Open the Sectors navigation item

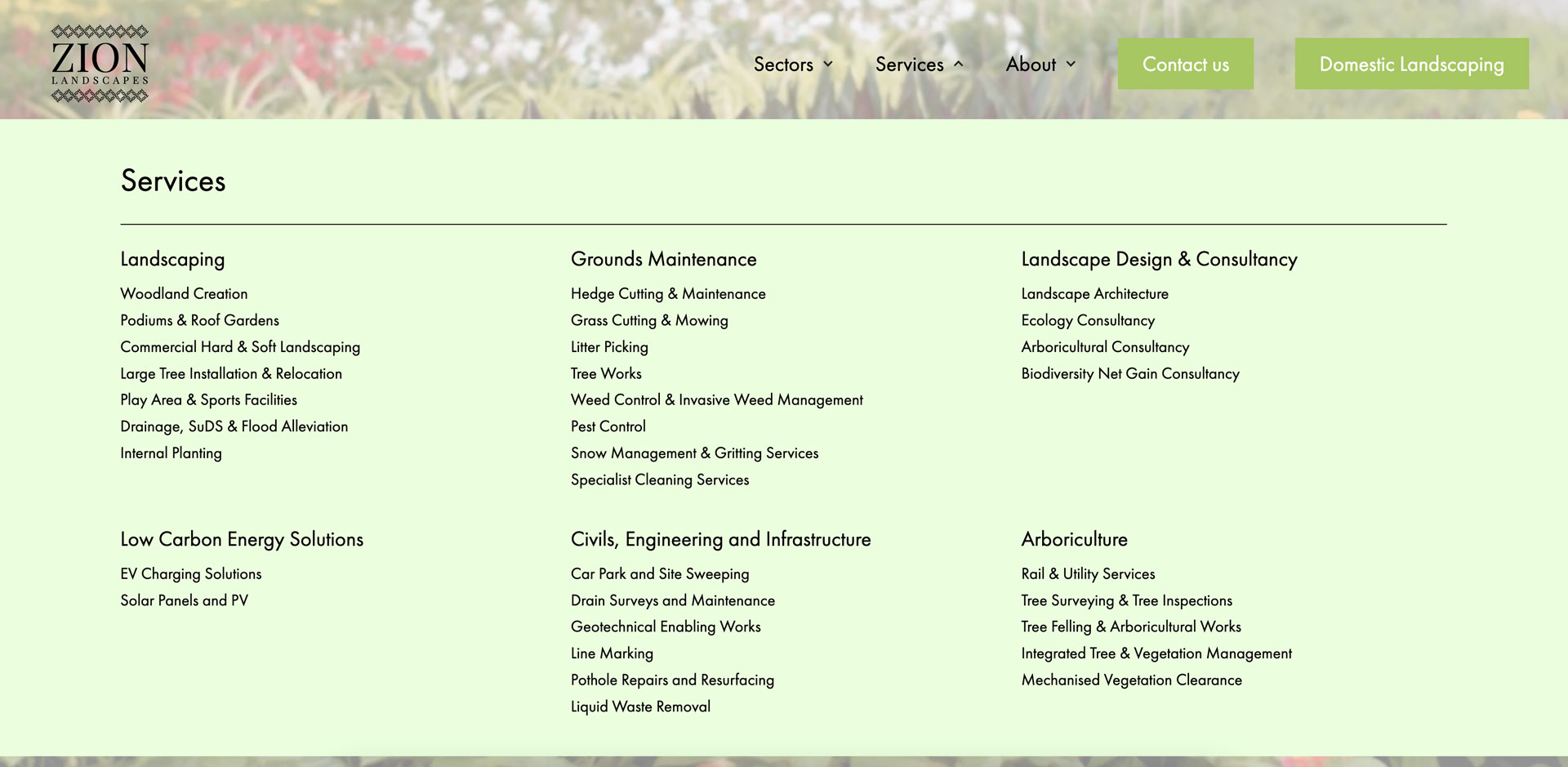783,65
